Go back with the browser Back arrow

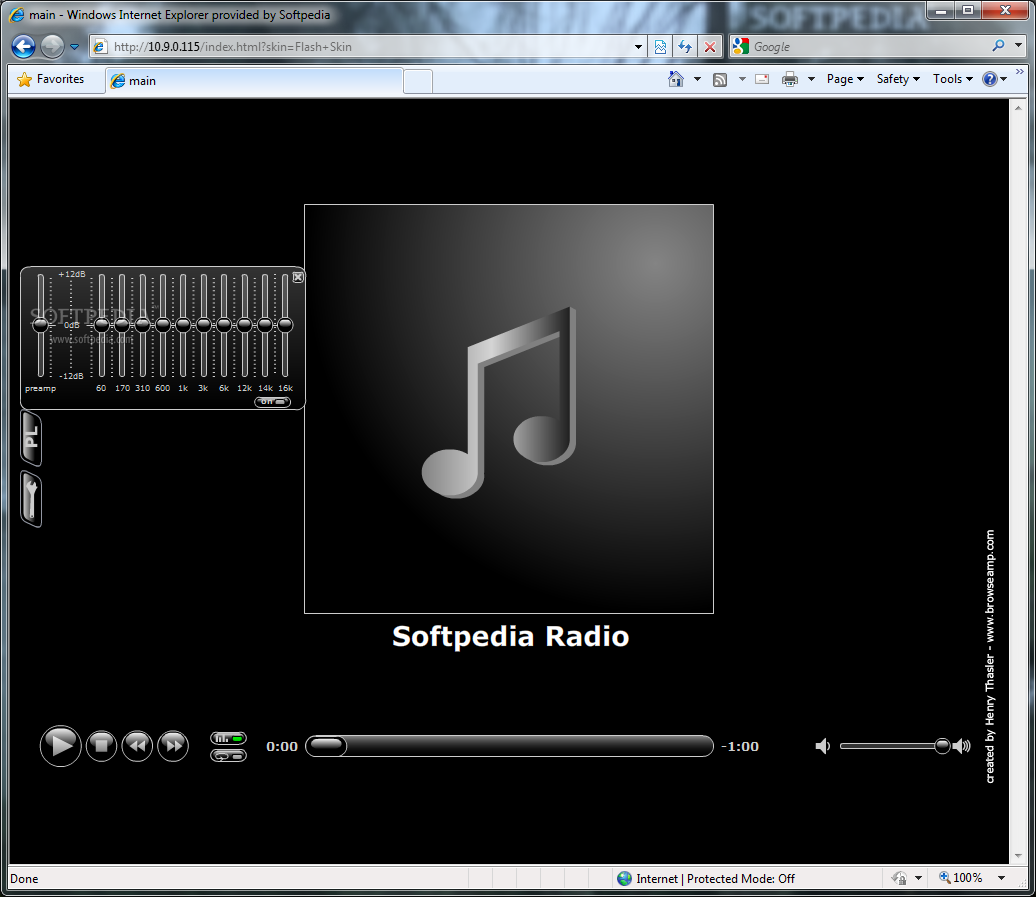(x=23, y=46)
